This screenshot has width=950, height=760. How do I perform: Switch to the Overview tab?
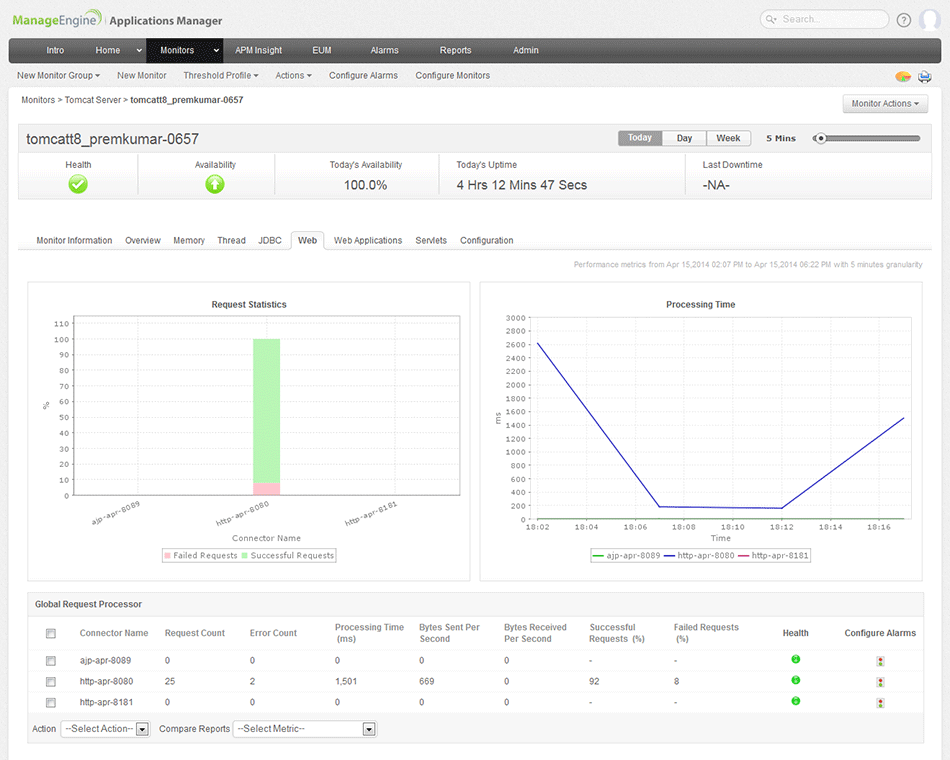(x=143, y=241)
